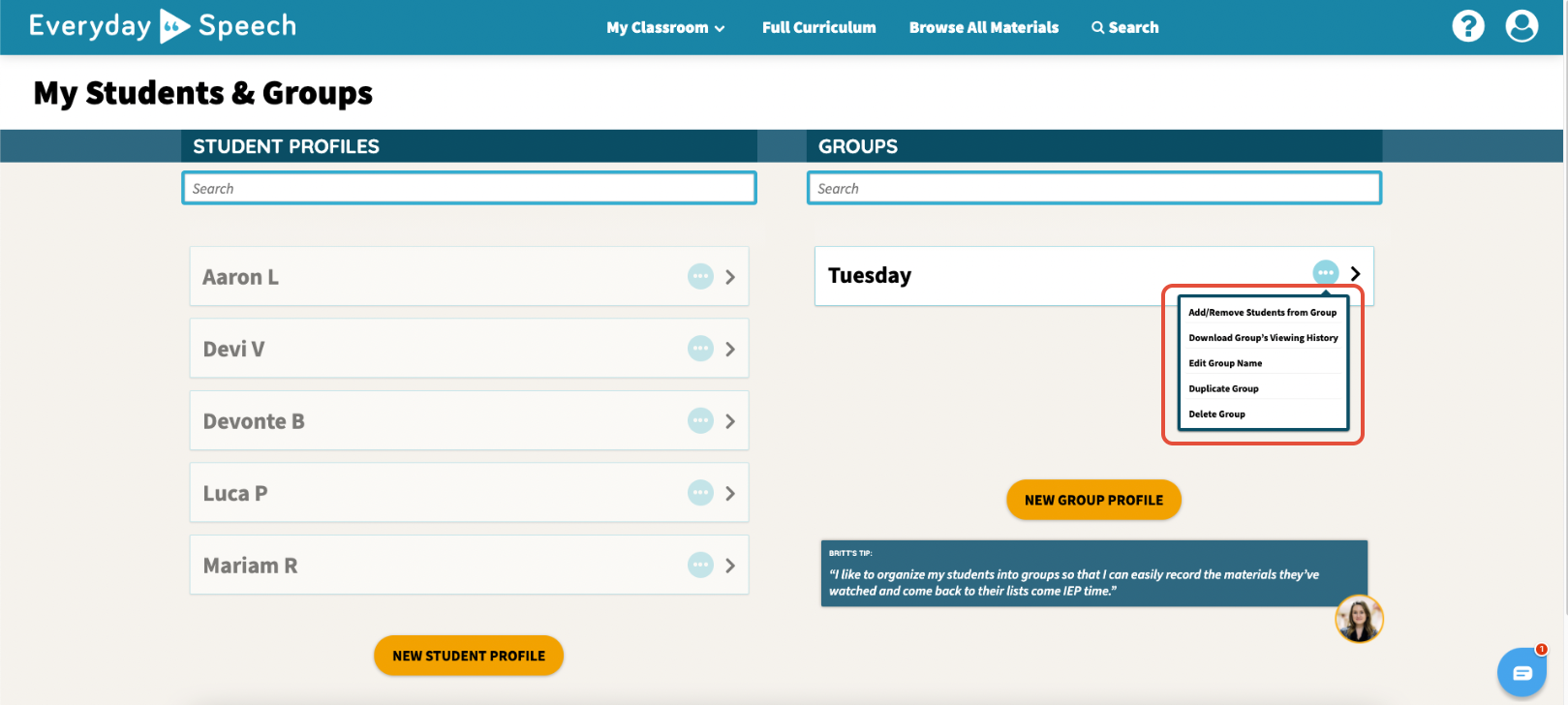Open options menu for Devonte B

(x=700, y=420)
